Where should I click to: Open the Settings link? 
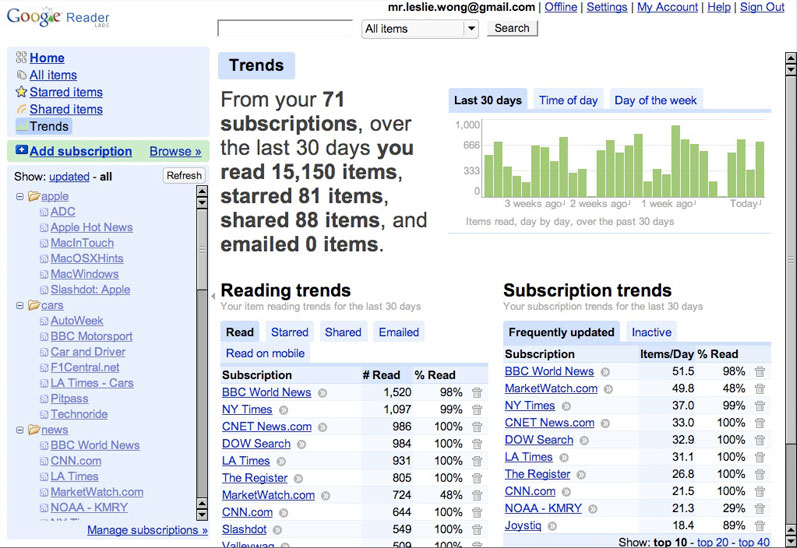[607, 7]
